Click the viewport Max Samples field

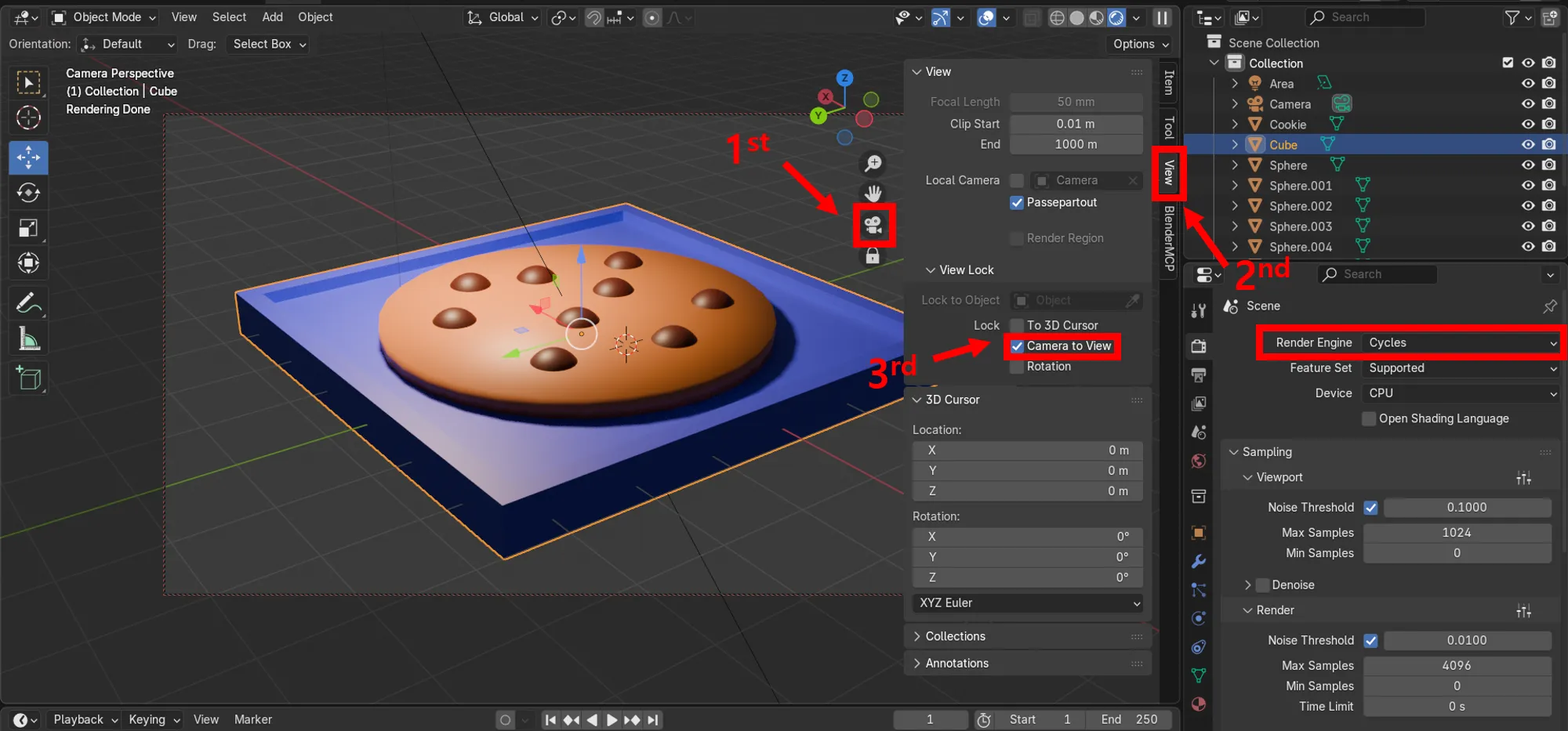click(1456, 533)
